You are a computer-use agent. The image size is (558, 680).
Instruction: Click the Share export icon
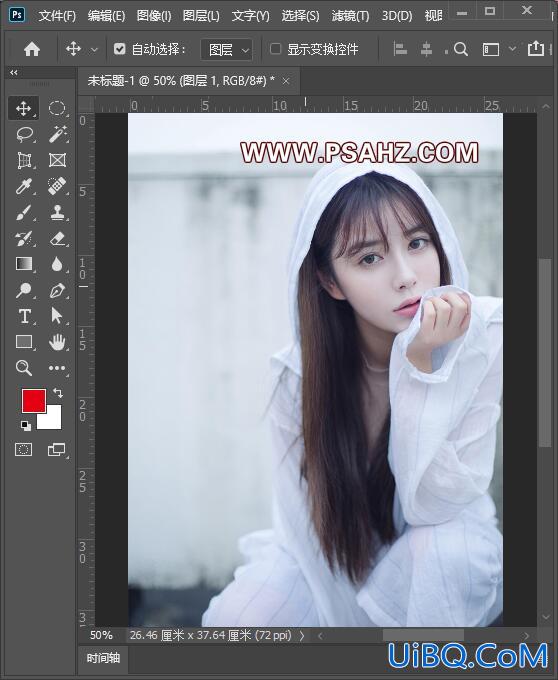(x=536, y=48)
